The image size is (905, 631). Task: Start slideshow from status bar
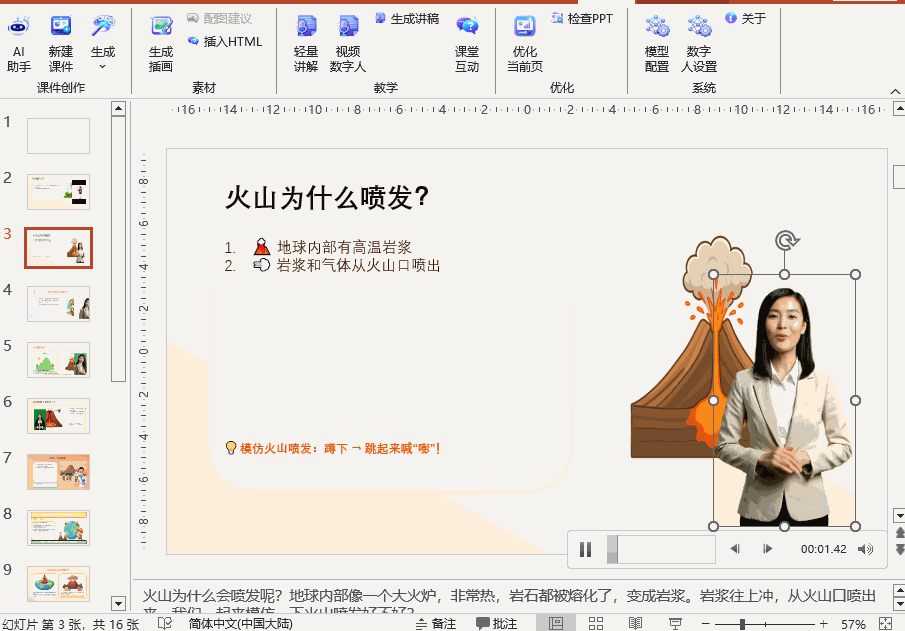[x=675, y=623]
